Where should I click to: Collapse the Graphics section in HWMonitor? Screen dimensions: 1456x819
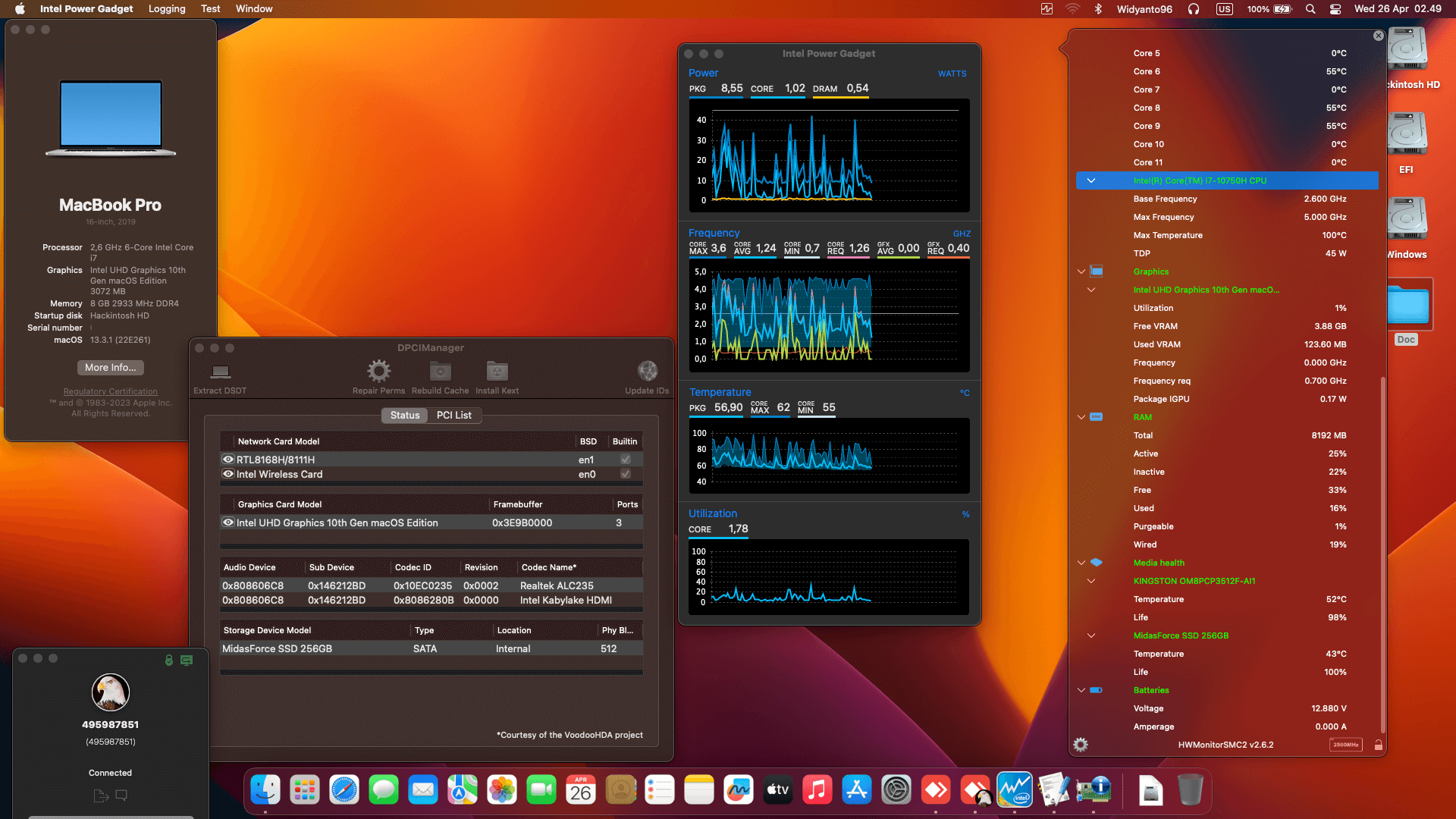tap(1081, 271)
